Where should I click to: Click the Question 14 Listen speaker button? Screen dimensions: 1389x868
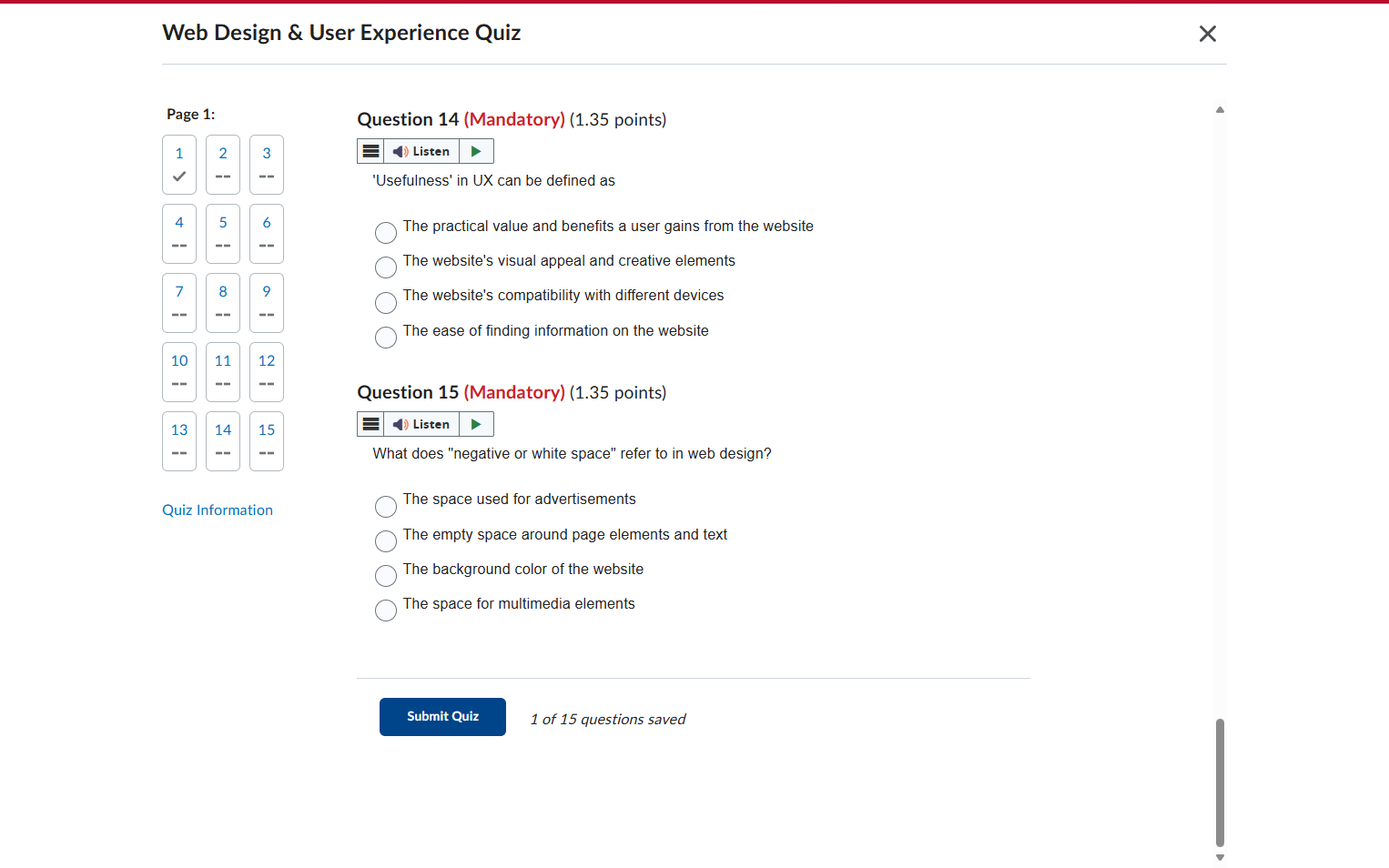421,151
